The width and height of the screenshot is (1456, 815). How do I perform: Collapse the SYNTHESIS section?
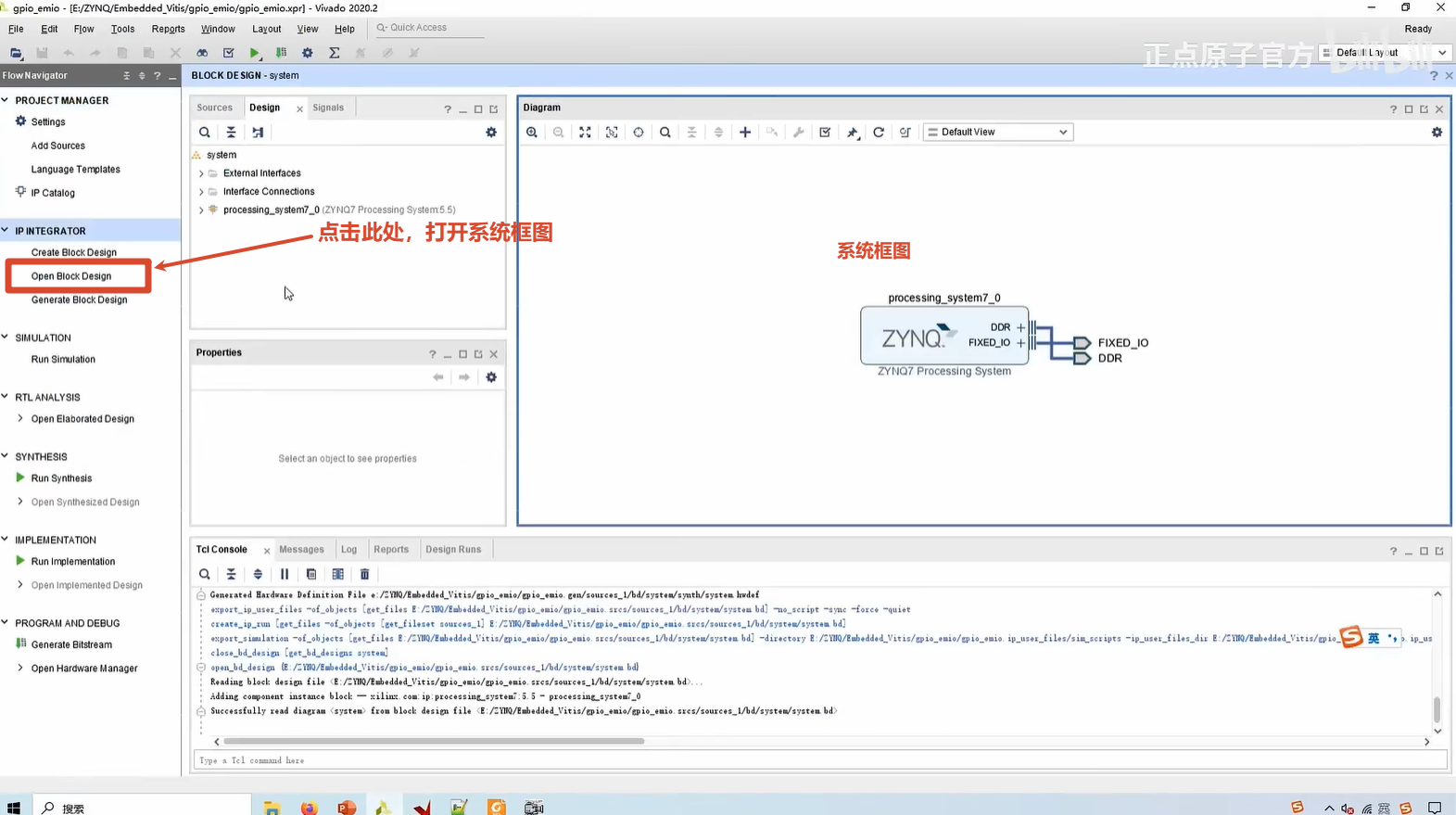coord(6,457)
